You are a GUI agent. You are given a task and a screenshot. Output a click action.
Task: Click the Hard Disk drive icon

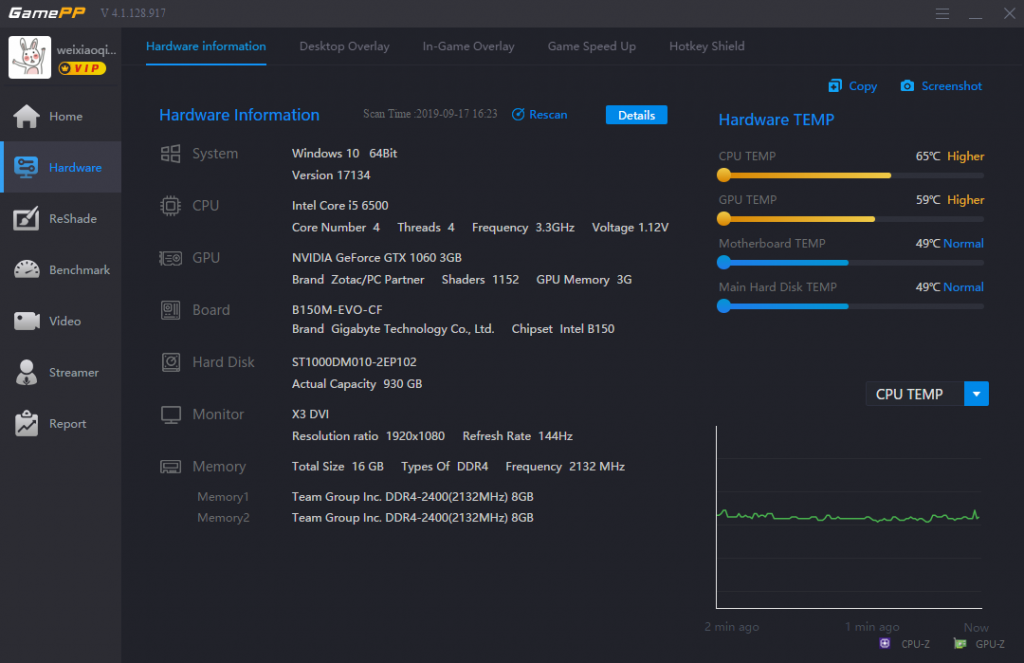170,362
